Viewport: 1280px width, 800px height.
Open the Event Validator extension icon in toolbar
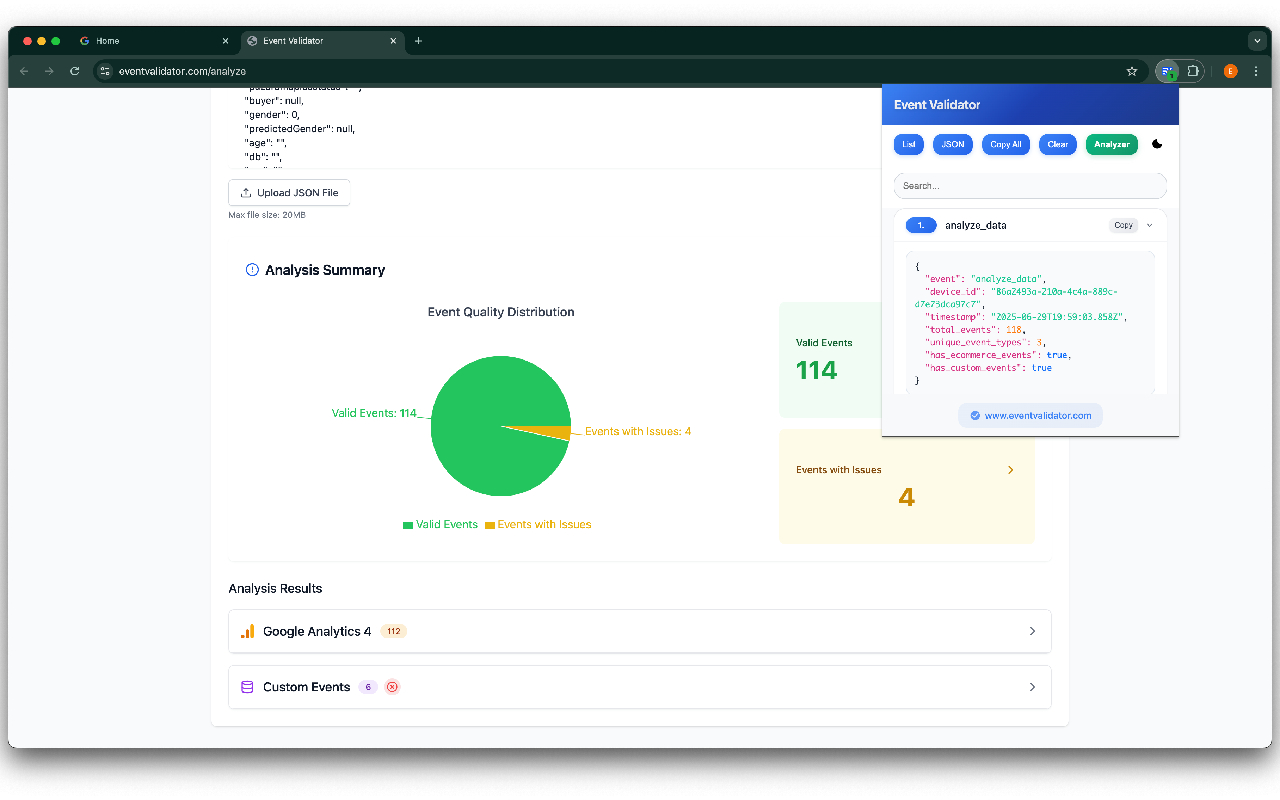[1167, 71]
